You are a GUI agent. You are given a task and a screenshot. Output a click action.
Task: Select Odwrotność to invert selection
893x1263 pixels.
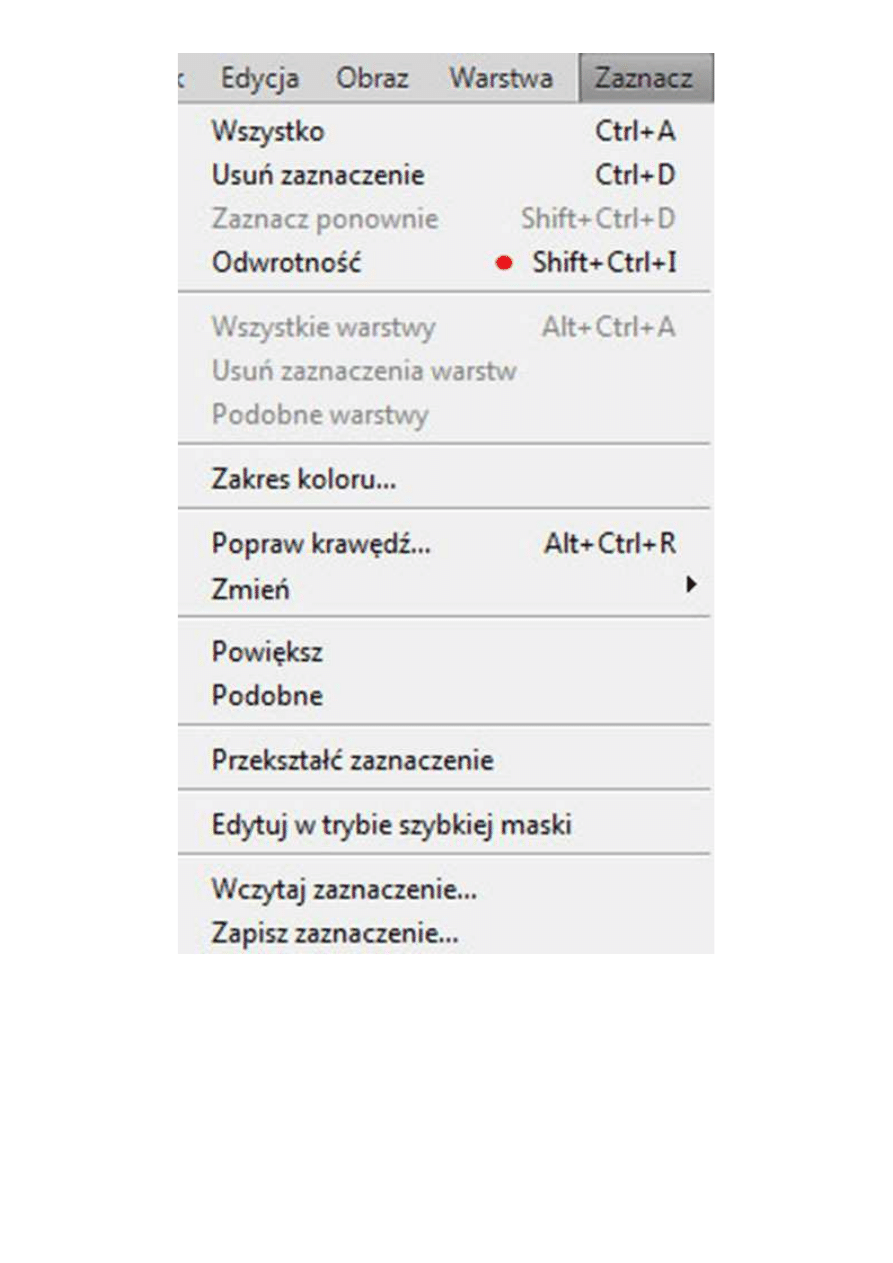click(x=286, y=263)
